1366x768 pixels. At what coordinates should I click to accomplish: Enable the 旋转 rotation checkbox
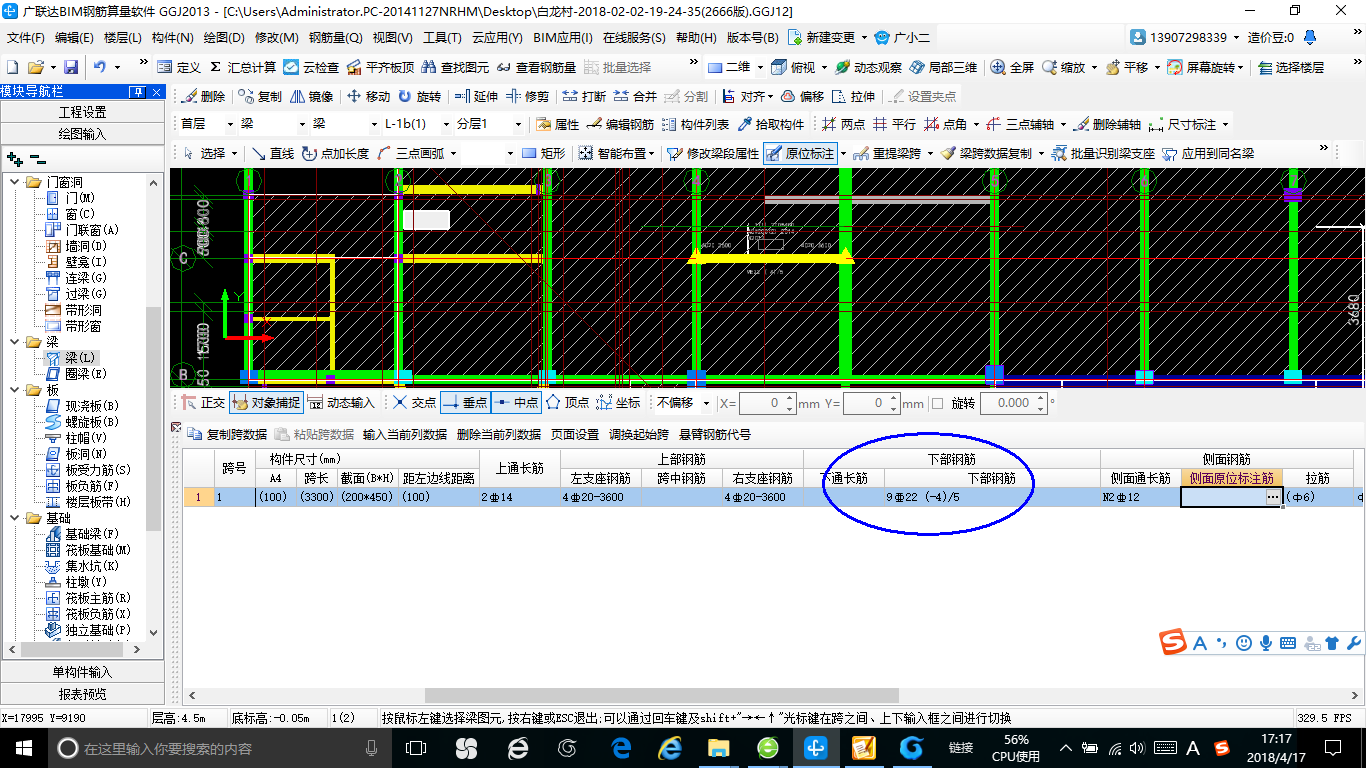[x=937, y=403]
